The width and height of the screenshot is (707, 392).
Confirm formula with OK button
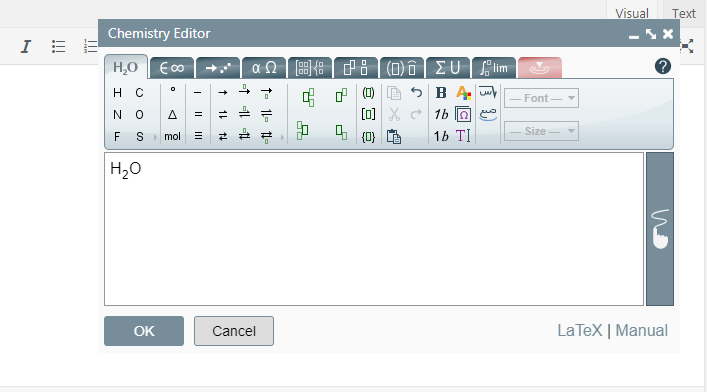(x=144, y=331)
